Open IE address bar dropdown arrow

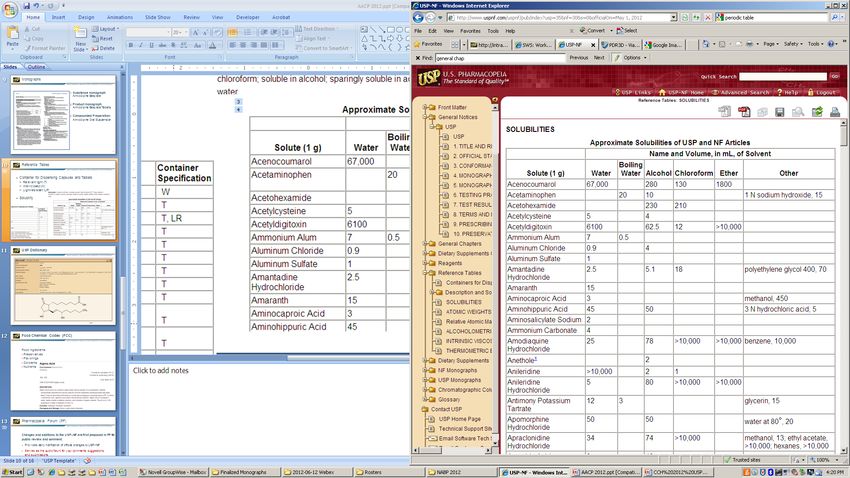[x=673, y=17]
